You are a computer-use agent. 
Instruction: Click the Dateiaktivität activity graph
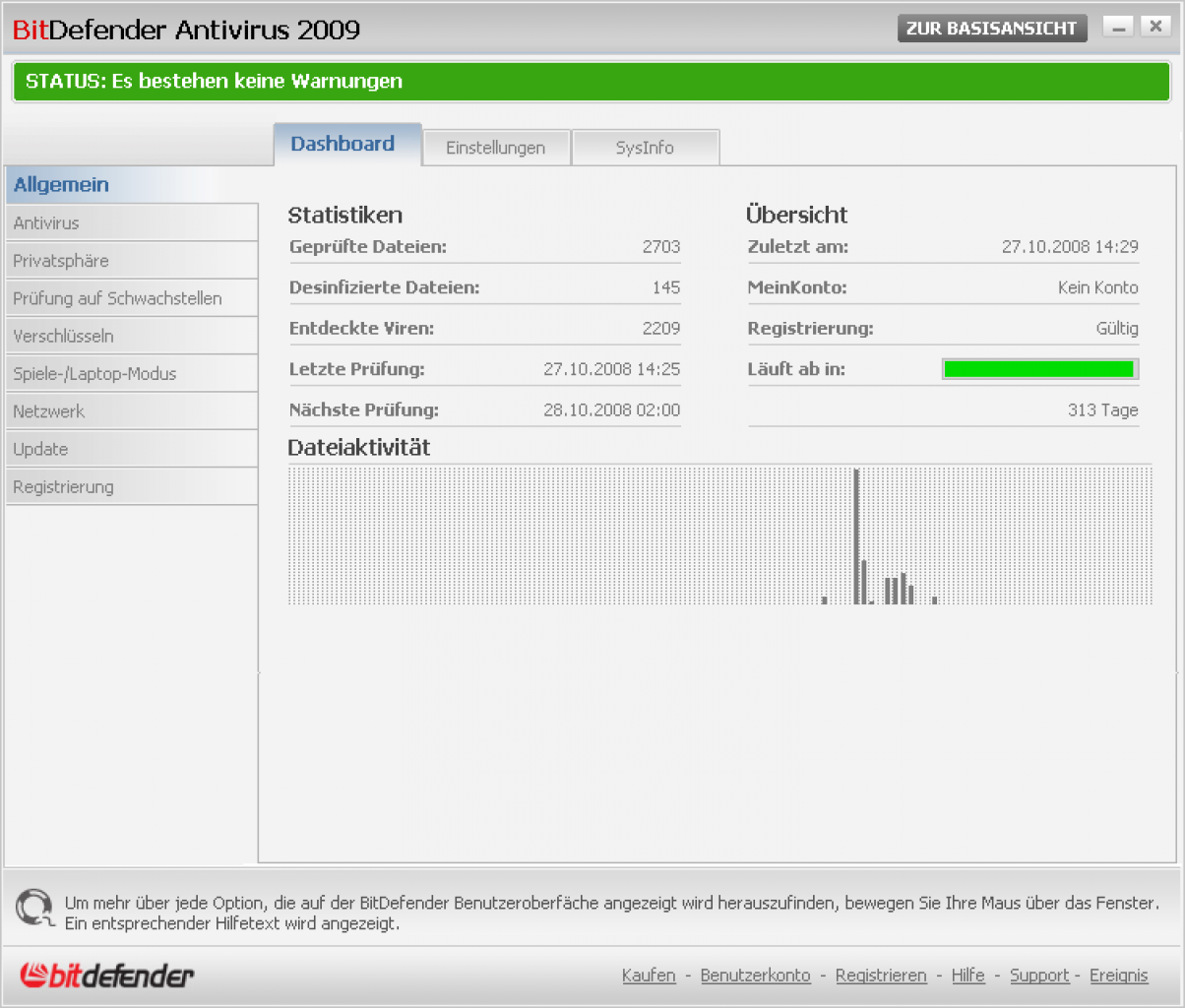pos(719,535)
